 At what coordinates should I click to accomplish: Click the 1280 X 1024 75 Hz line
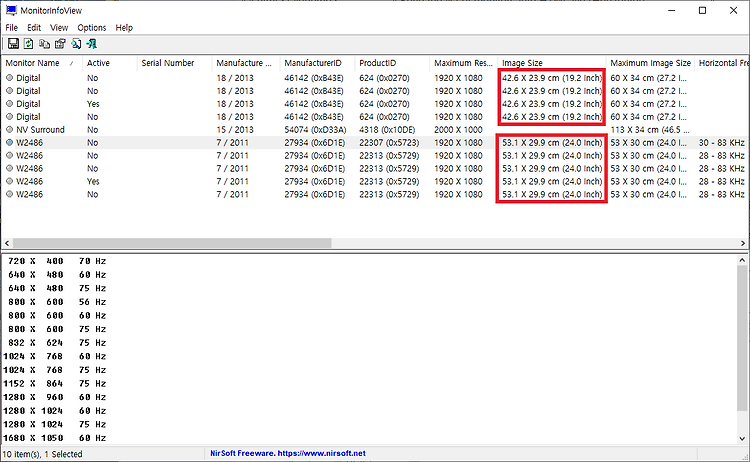coord(55,424)
